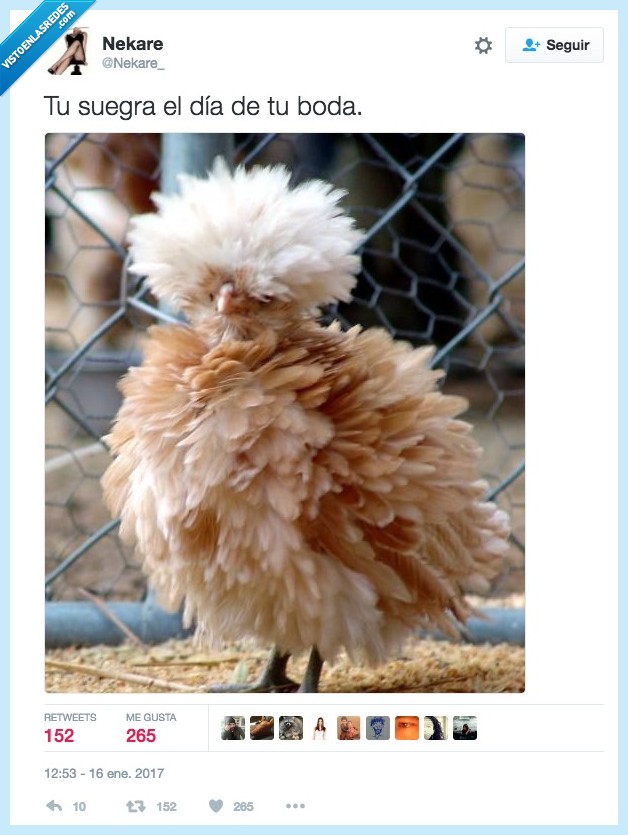Open the first liker's avatar
The height and width of the screenshot is (835, 628).
[233, 728]
